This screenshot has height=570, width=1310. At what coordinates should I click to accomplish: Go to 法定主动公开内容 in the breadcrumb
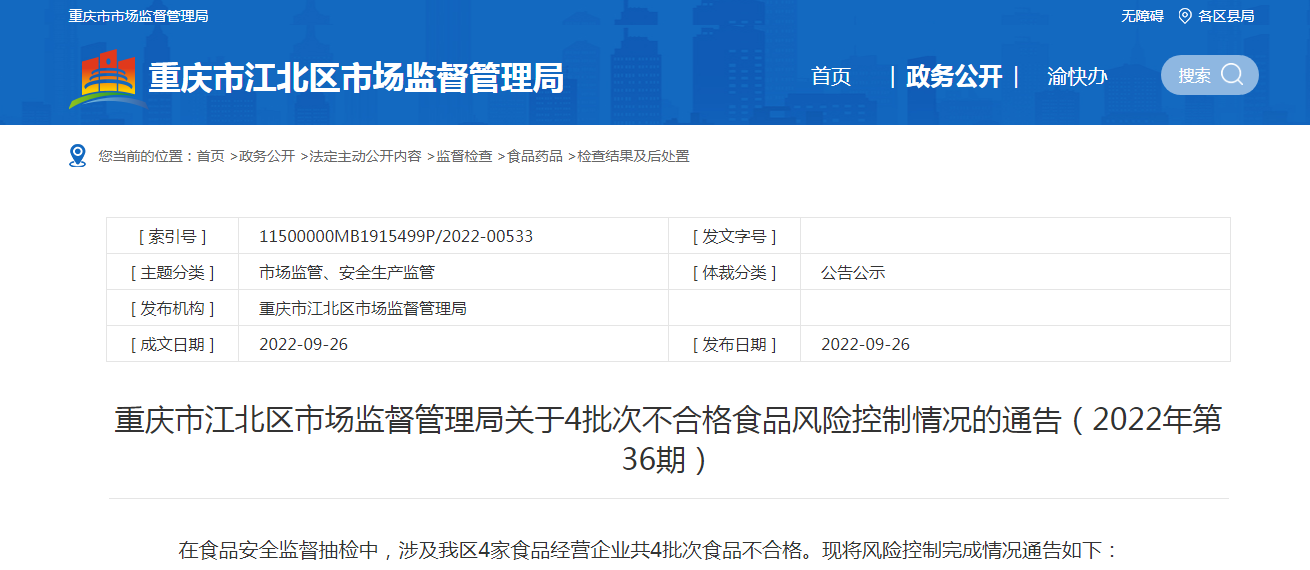tap(365, 156)
